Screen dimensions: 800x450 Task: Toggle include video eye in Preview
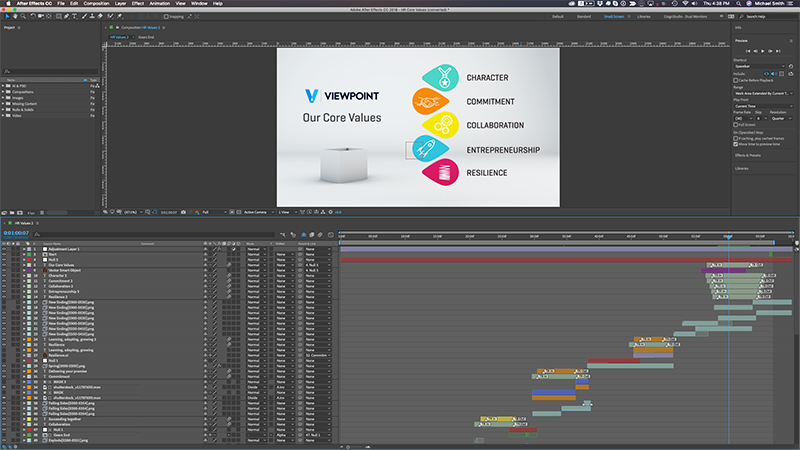[x=766, y=73]
